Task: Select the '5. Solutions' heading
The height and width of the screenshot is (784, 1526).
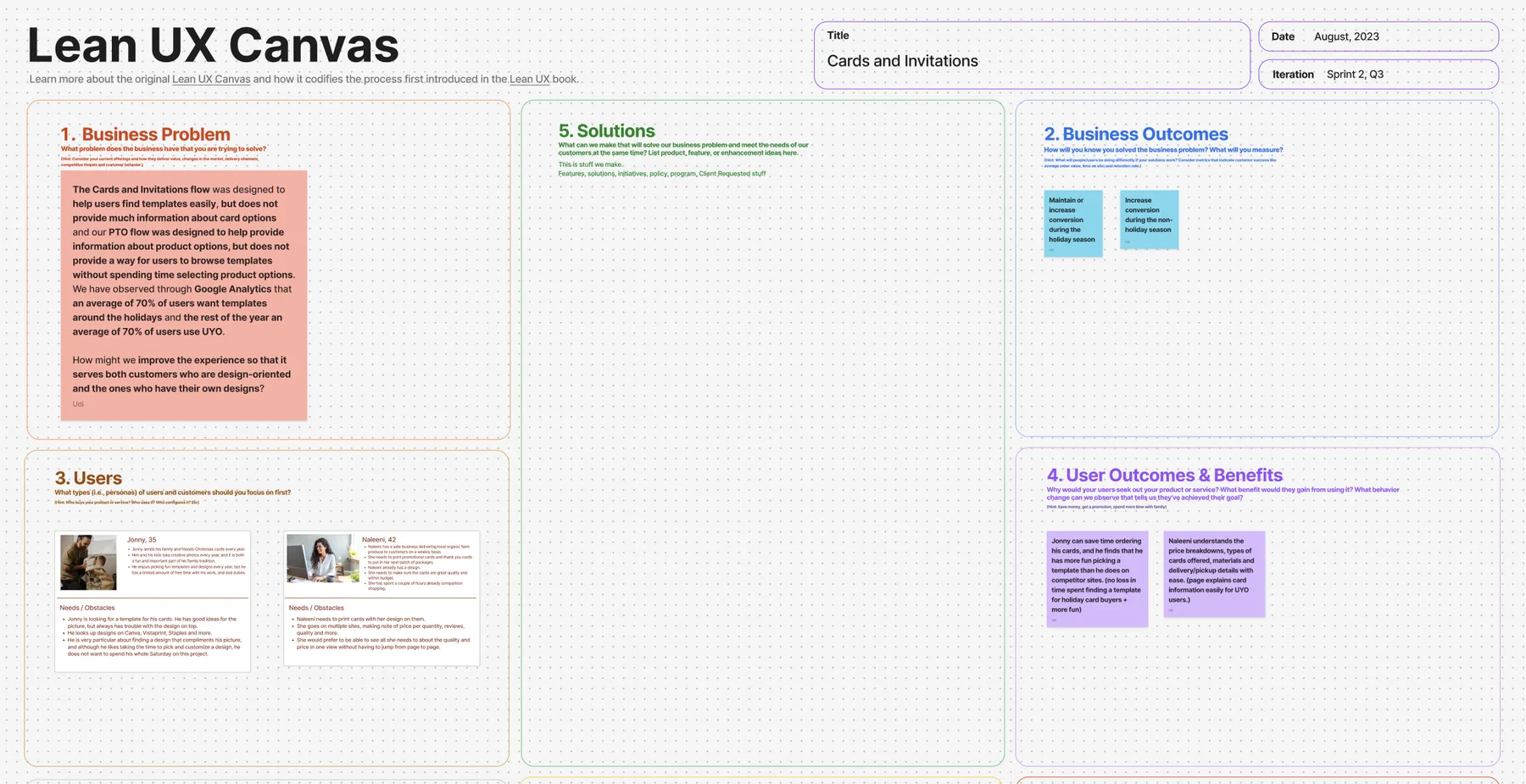Action: 606,131
